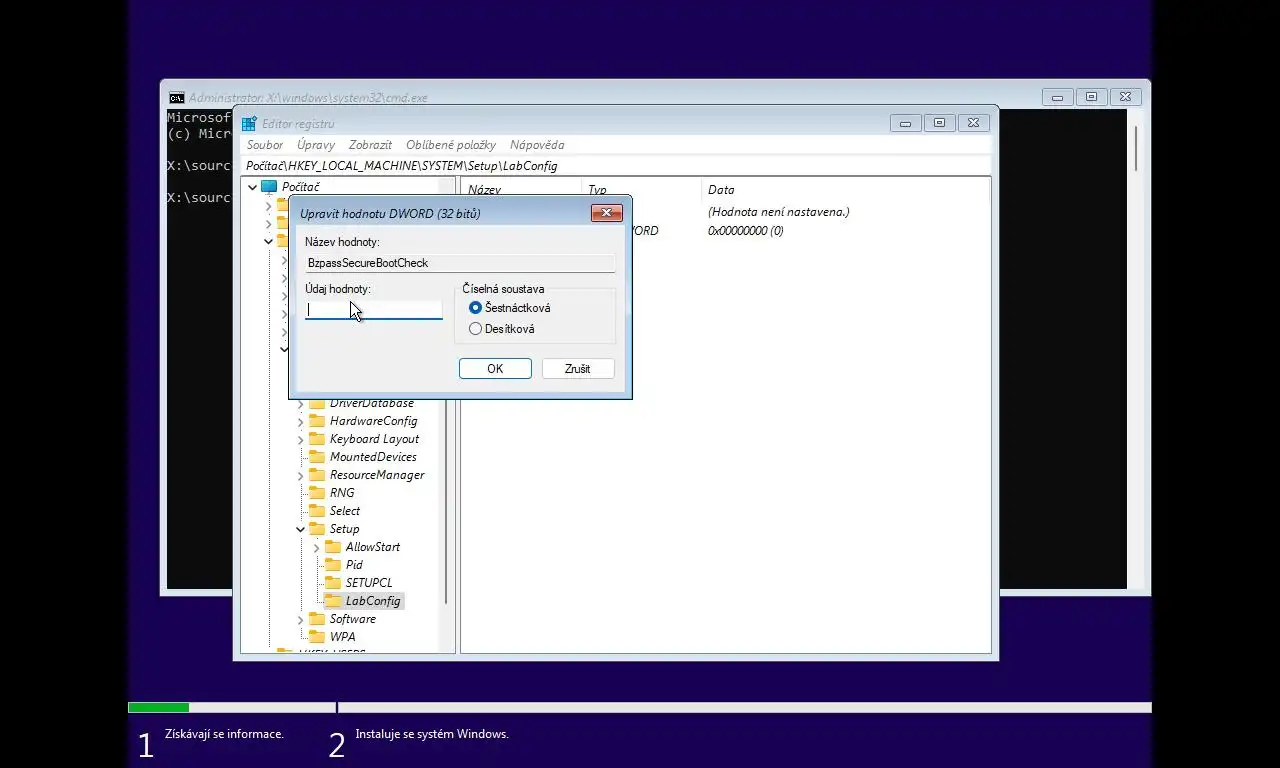Screen dimensions: 1280x768
Task: Click the Údaj hodnoty value data field
Action: [x=373, y=310]
